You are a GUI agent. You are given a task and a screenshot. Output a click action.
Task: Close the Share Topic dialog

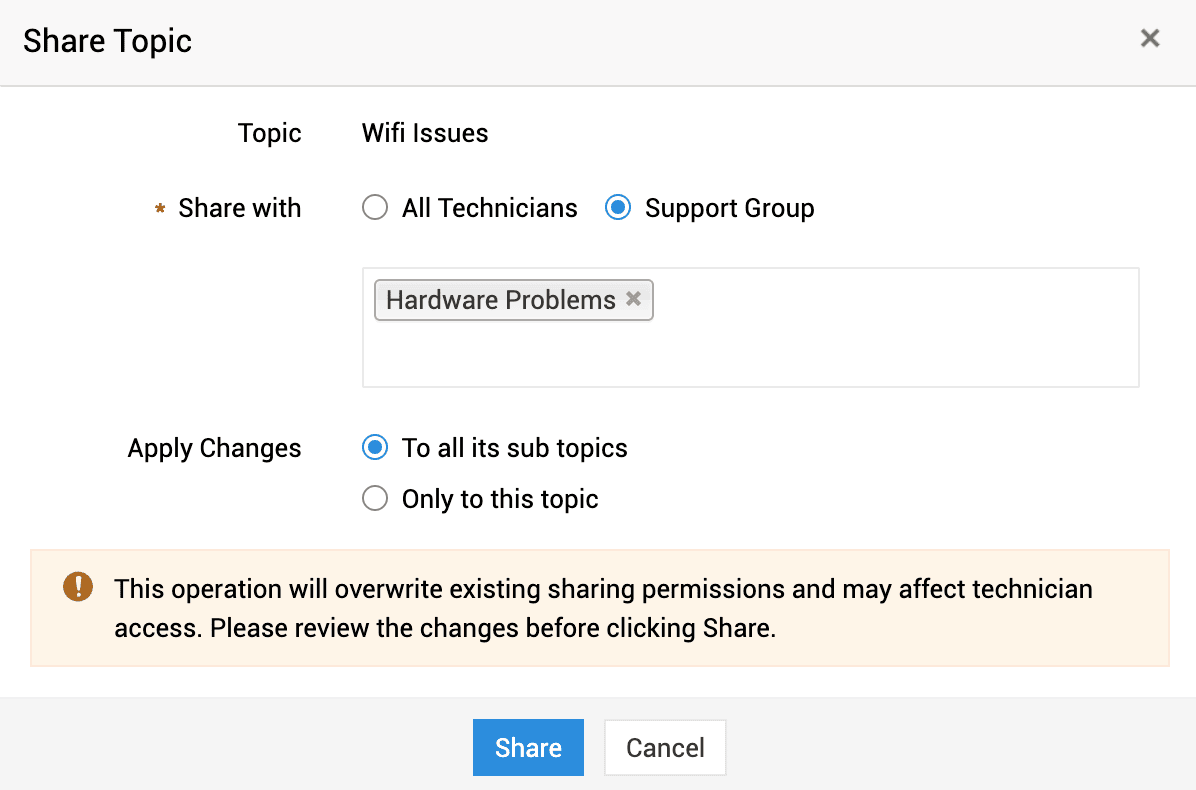point(1149,38)
